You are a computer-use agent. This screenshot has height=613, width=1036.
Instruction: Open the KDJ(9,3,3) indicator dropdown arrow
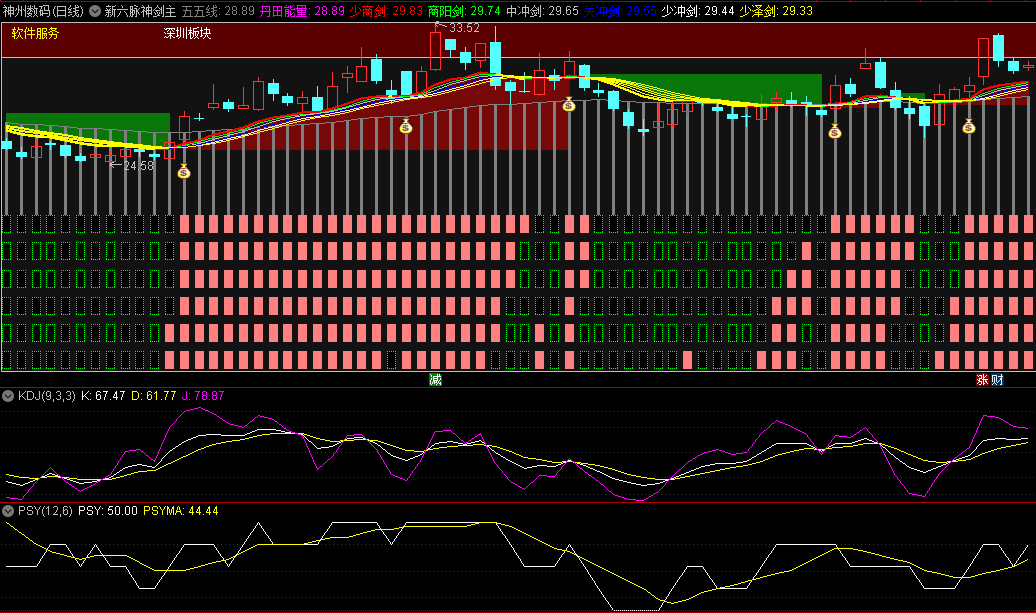point(8,396)
